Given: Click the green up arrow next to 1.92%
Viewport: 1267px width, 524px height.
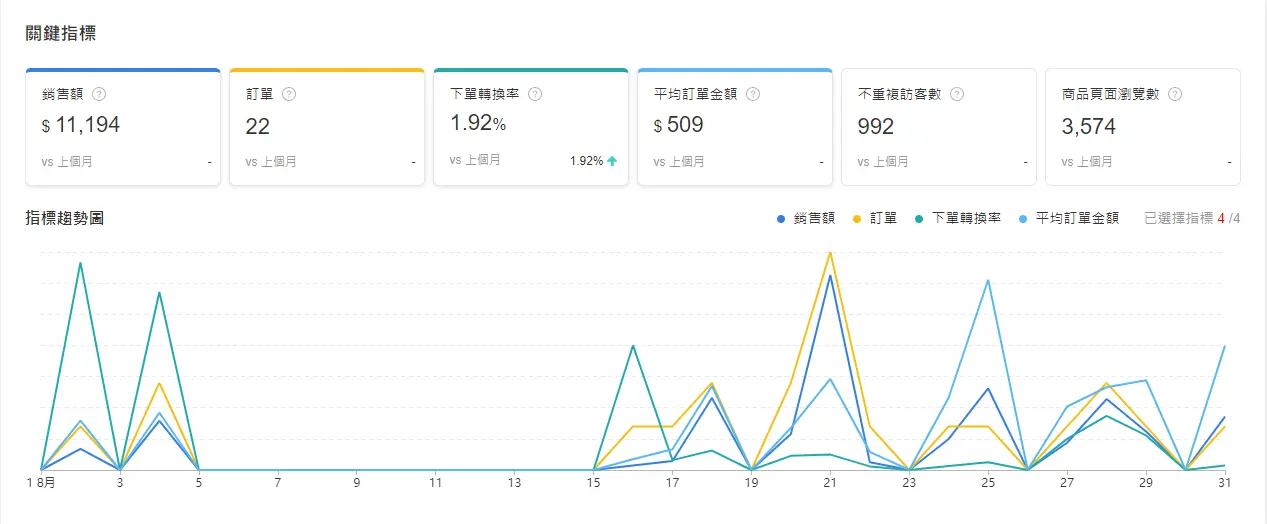Looking at the screenshot, I should (x=612, y=161).
